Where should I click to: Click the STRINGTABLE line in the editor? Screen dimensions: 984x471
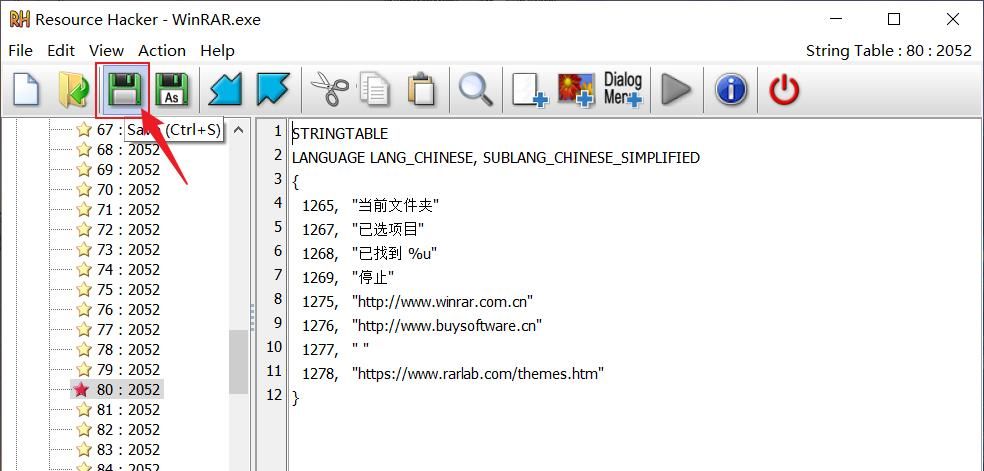[340, 134]
